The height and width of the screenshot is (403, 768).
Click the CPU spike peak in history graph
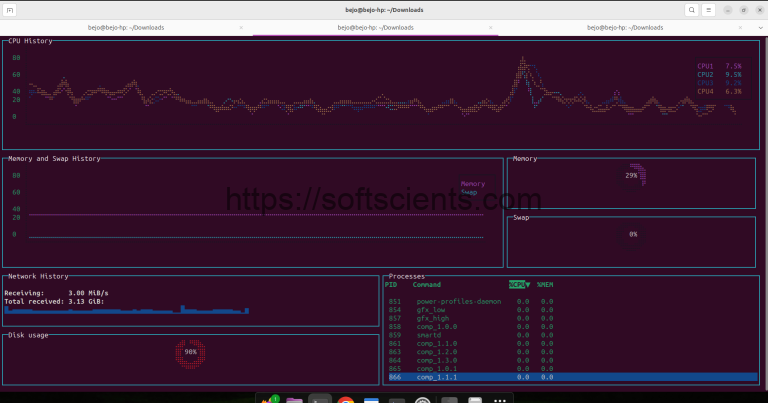point(523,60)
